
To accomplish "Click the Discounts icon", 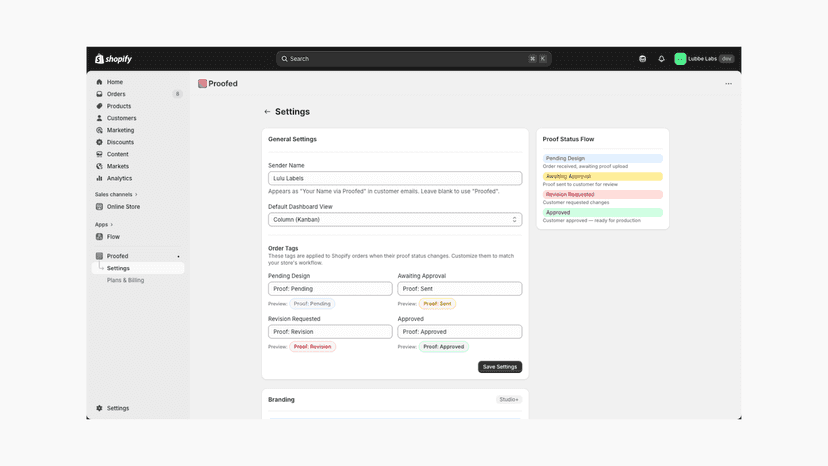I will click(99, 142).
